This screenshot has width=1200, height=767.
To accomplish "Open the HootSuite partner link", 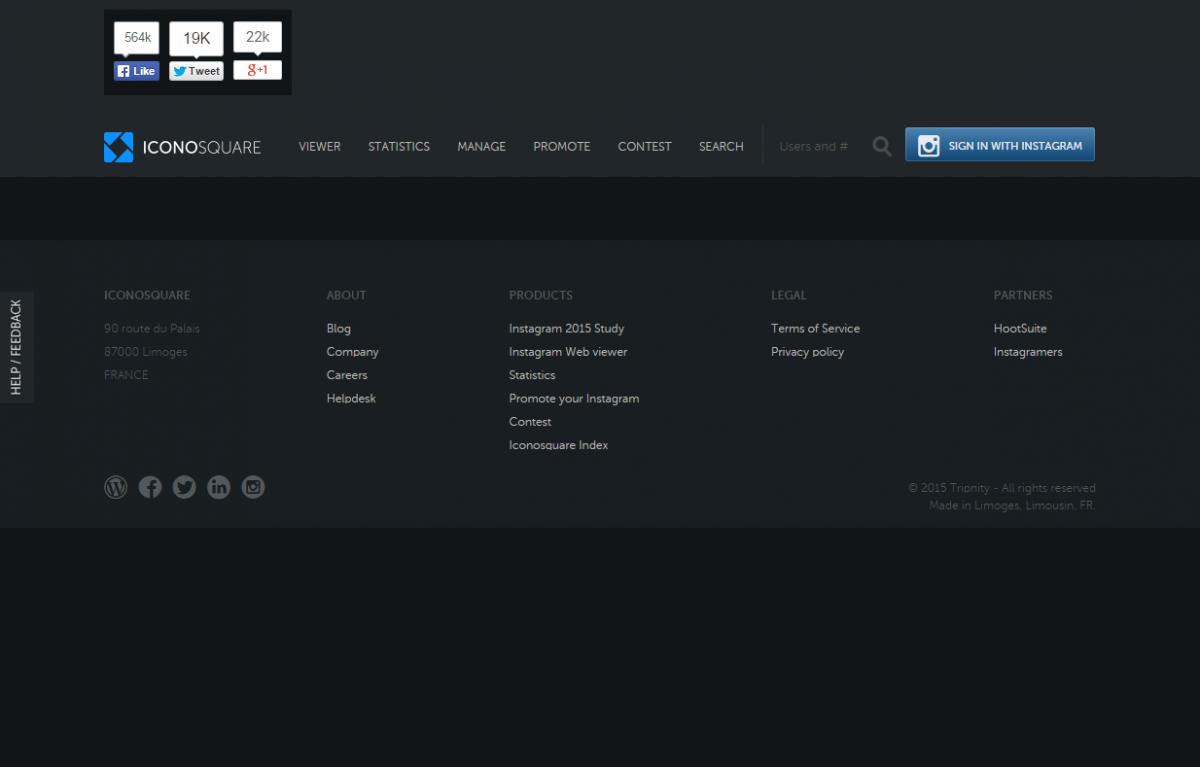I will (x=1020, y=328).
